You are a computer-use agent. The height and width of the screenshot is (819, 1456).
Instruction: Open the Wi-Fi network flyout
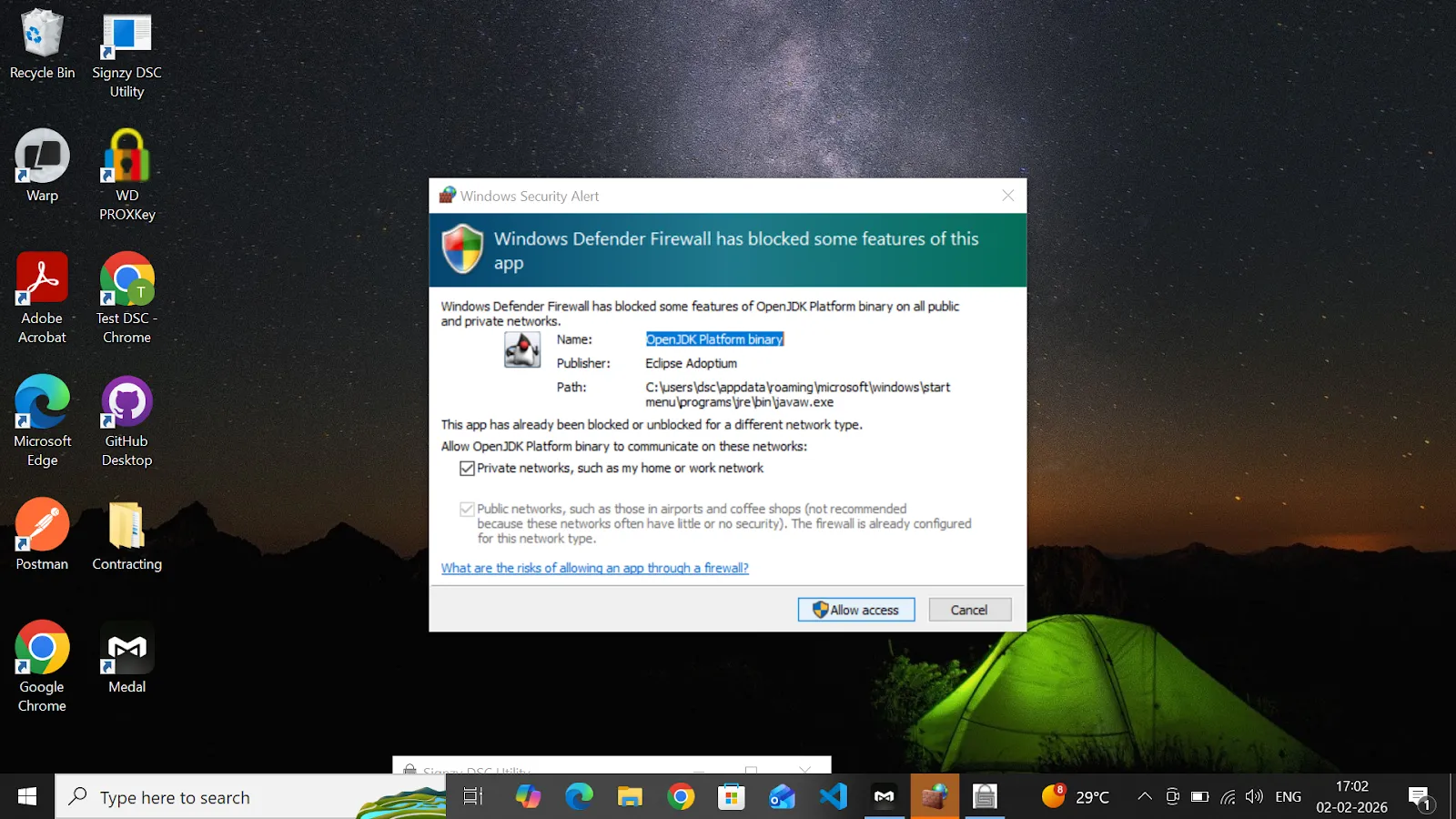[1228, 797]
